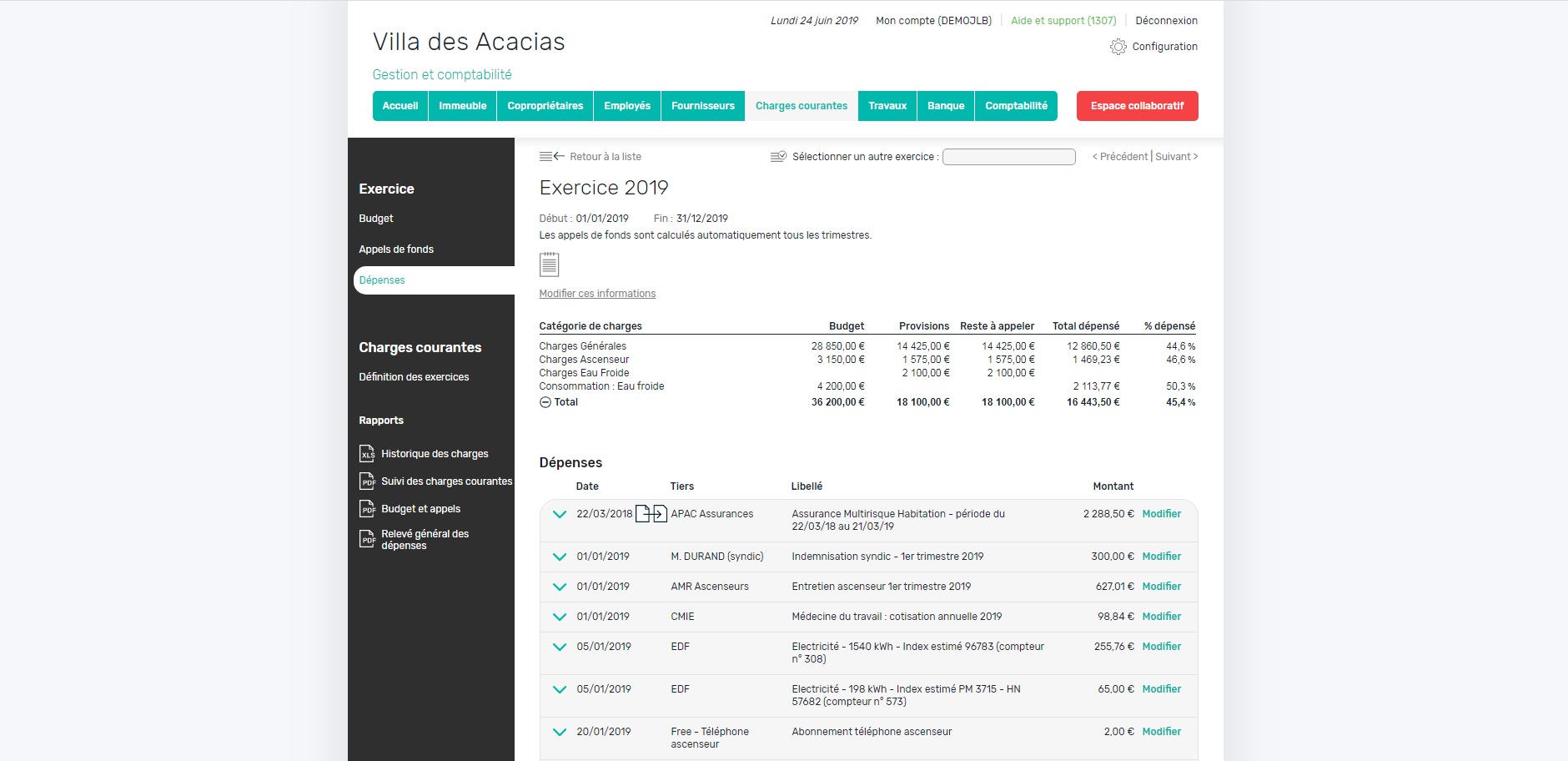Open the notes document icon under Exercice 2019
The height and width of the screenshot is (761, 1568).
549,265
